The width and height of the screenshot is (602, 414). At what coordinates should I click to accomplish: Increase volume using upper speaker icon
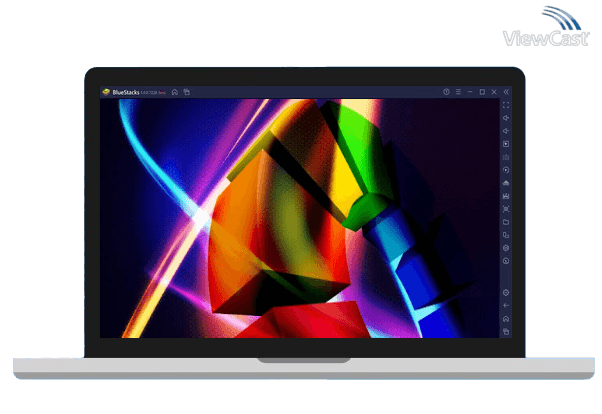click(x=506, y=118)
